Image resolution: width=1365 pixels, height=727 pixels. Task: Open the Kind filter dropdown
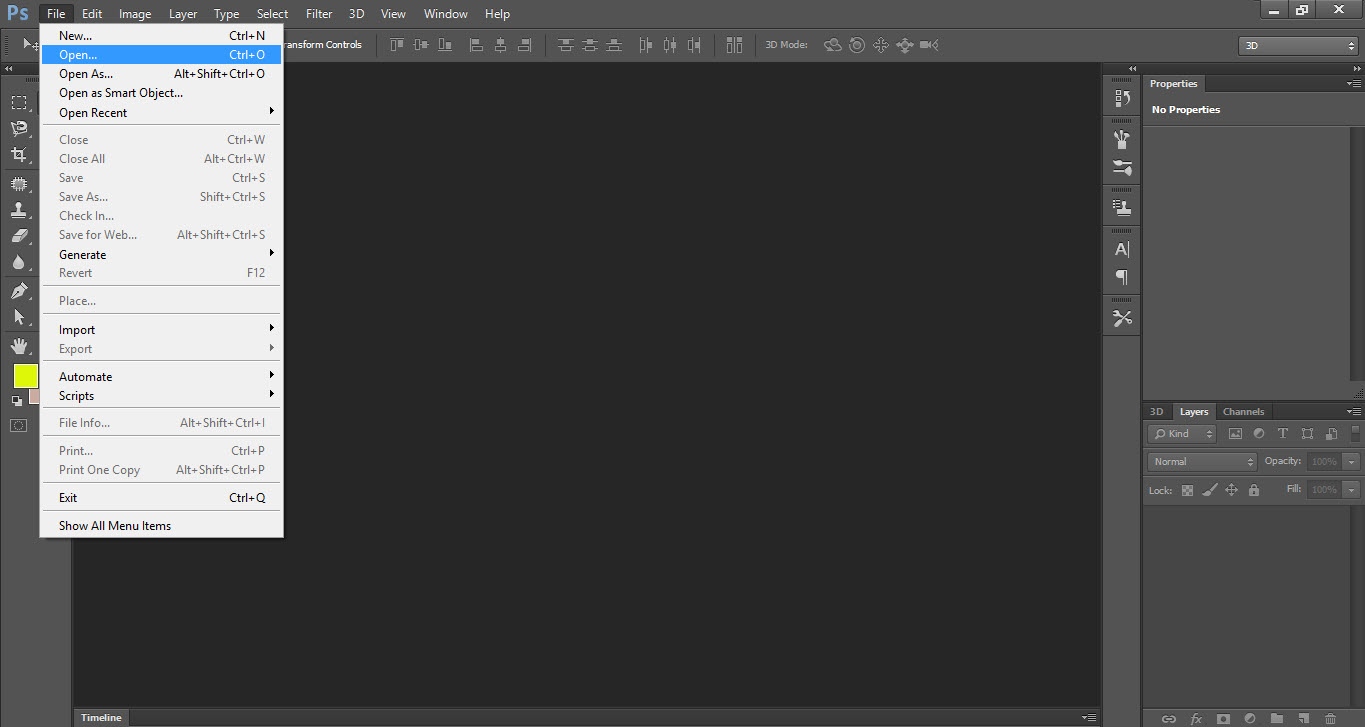1182,434
